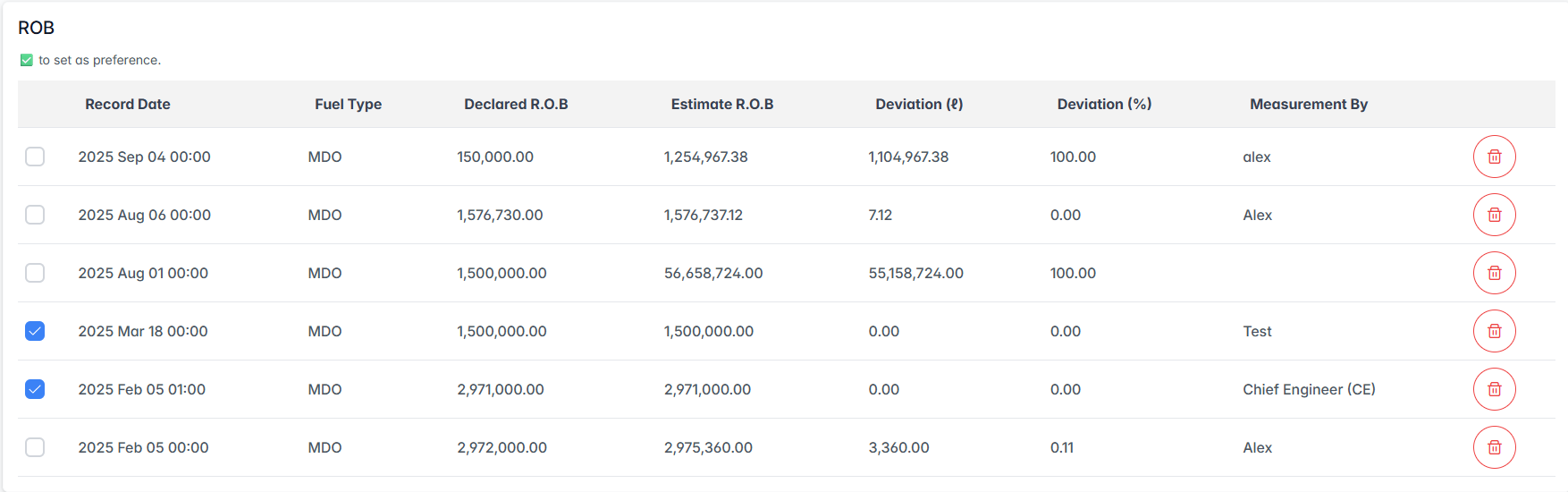This screenshot has width=1568, height=492.
Task: Click the Record Date column header
Action: click(x=128, y=104)
